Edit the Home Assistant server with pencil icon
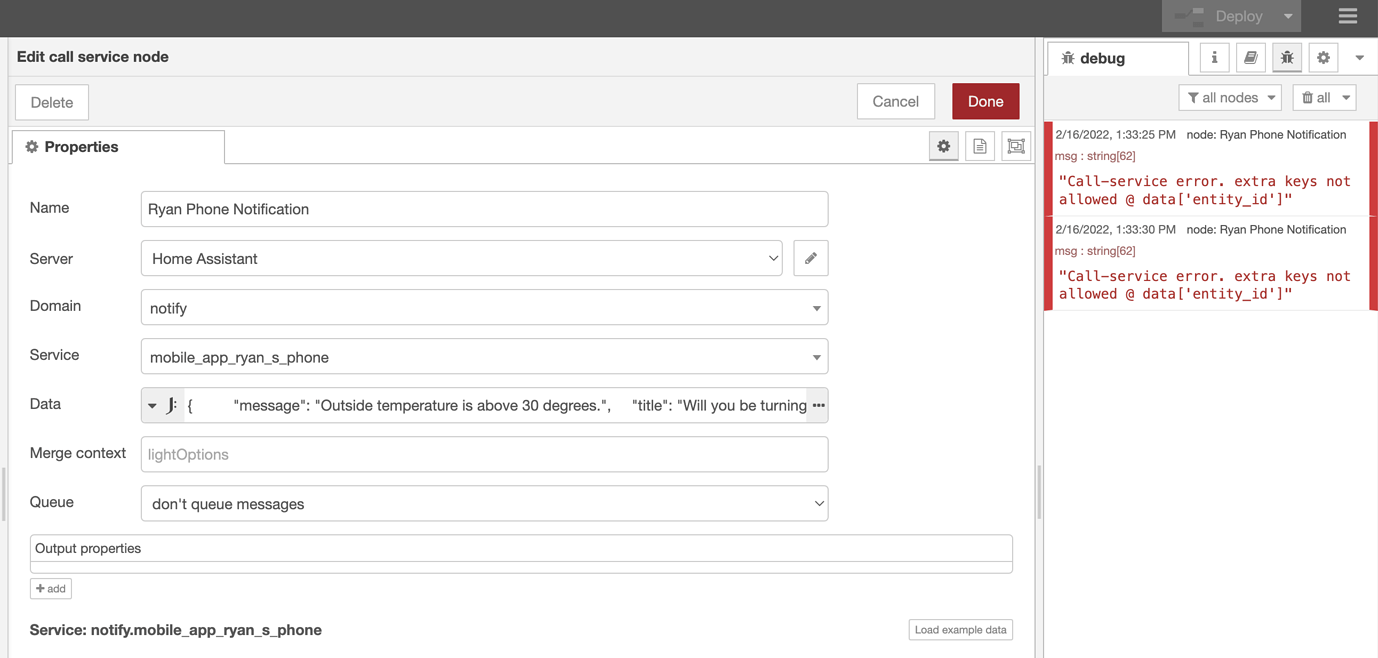The height and width of the screenshot is (658, 1378). 810,257
